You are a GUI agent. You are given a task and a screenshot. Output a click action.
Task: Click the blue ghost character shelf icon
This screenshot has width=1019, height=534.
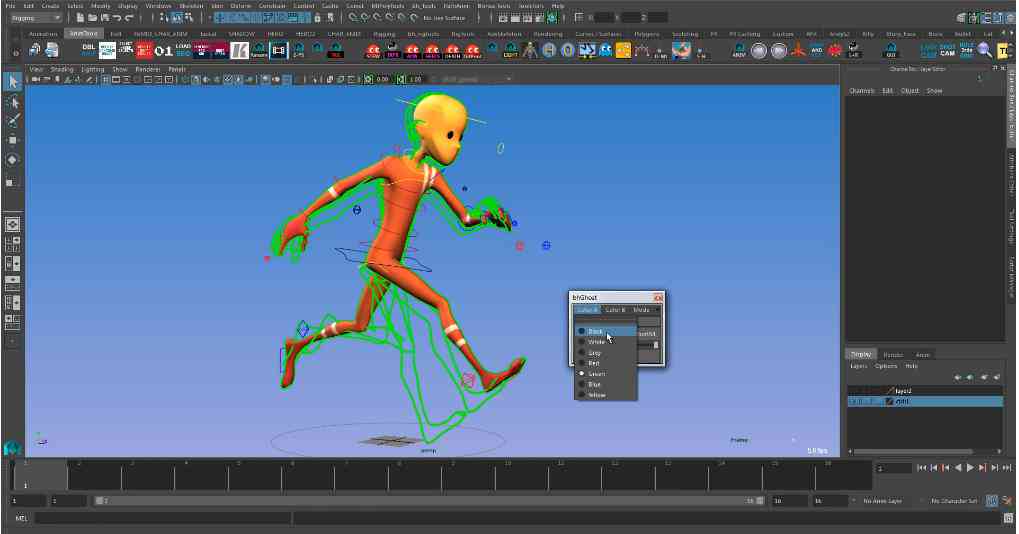click(605, 50)
